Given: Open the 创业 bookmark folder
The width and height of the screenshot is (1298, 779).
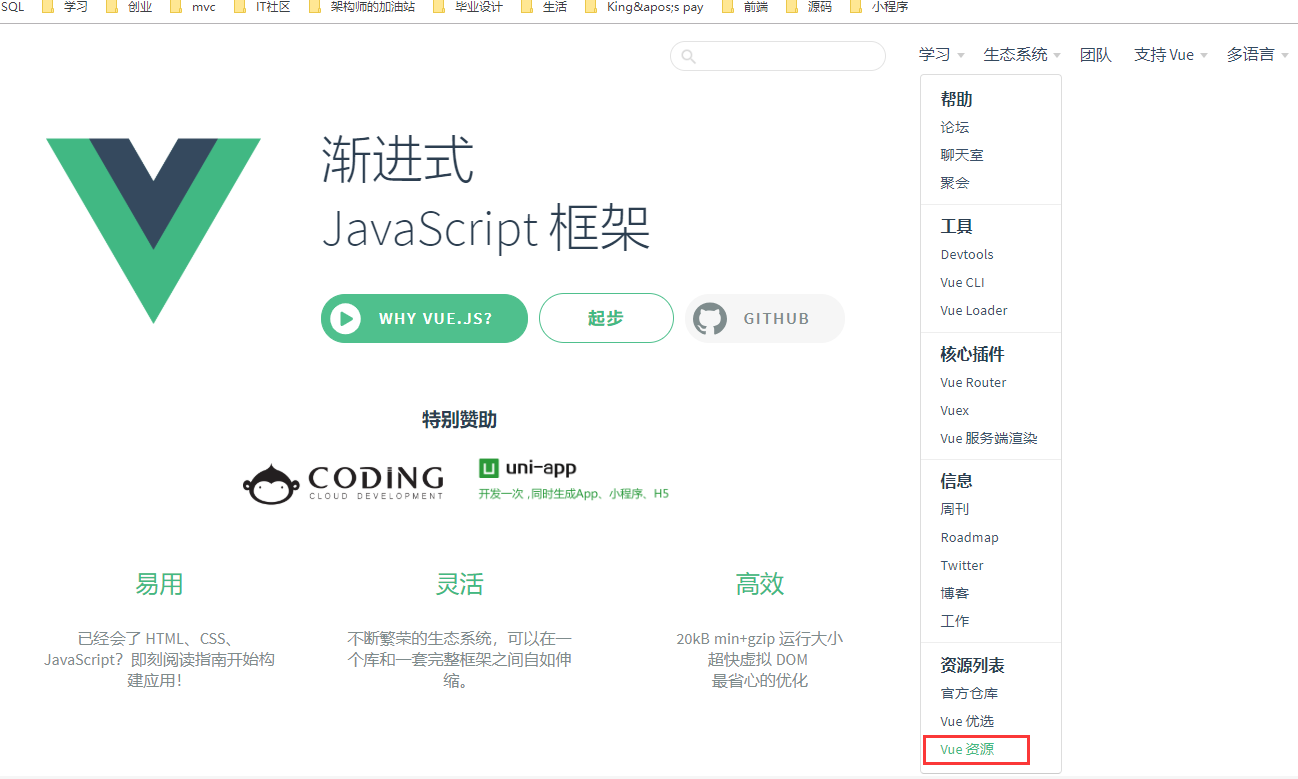Looking at the screenshot, I should [x=129, y=7].
